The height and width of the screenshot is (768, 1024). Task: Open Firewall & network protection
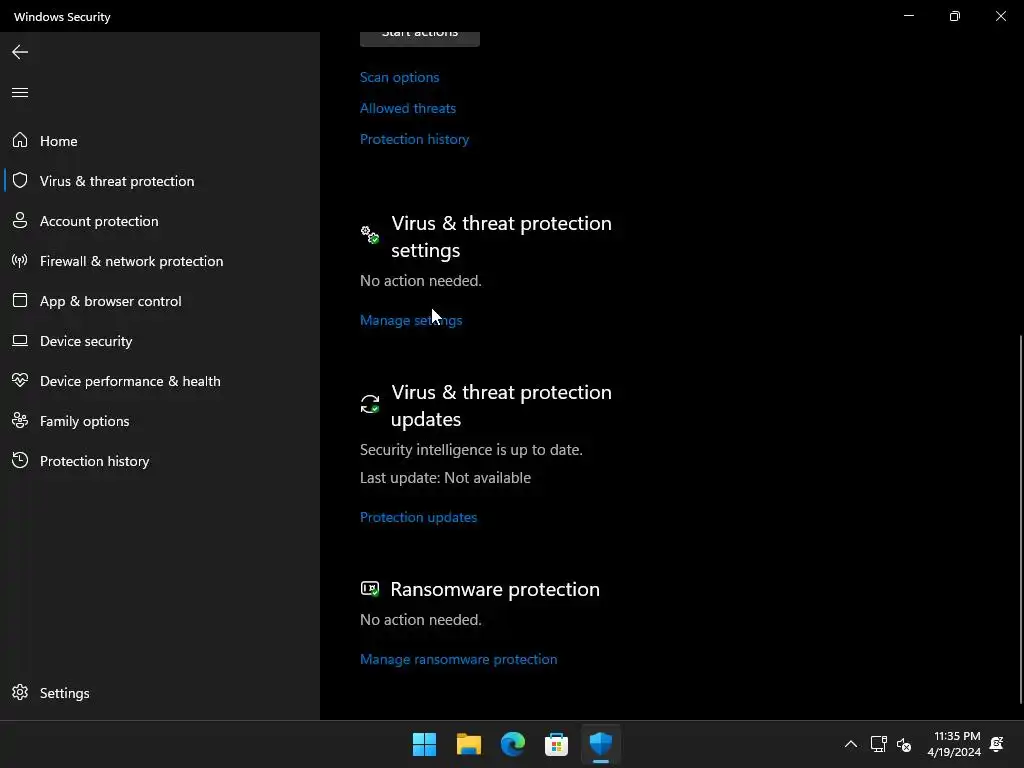pos(160,261)
